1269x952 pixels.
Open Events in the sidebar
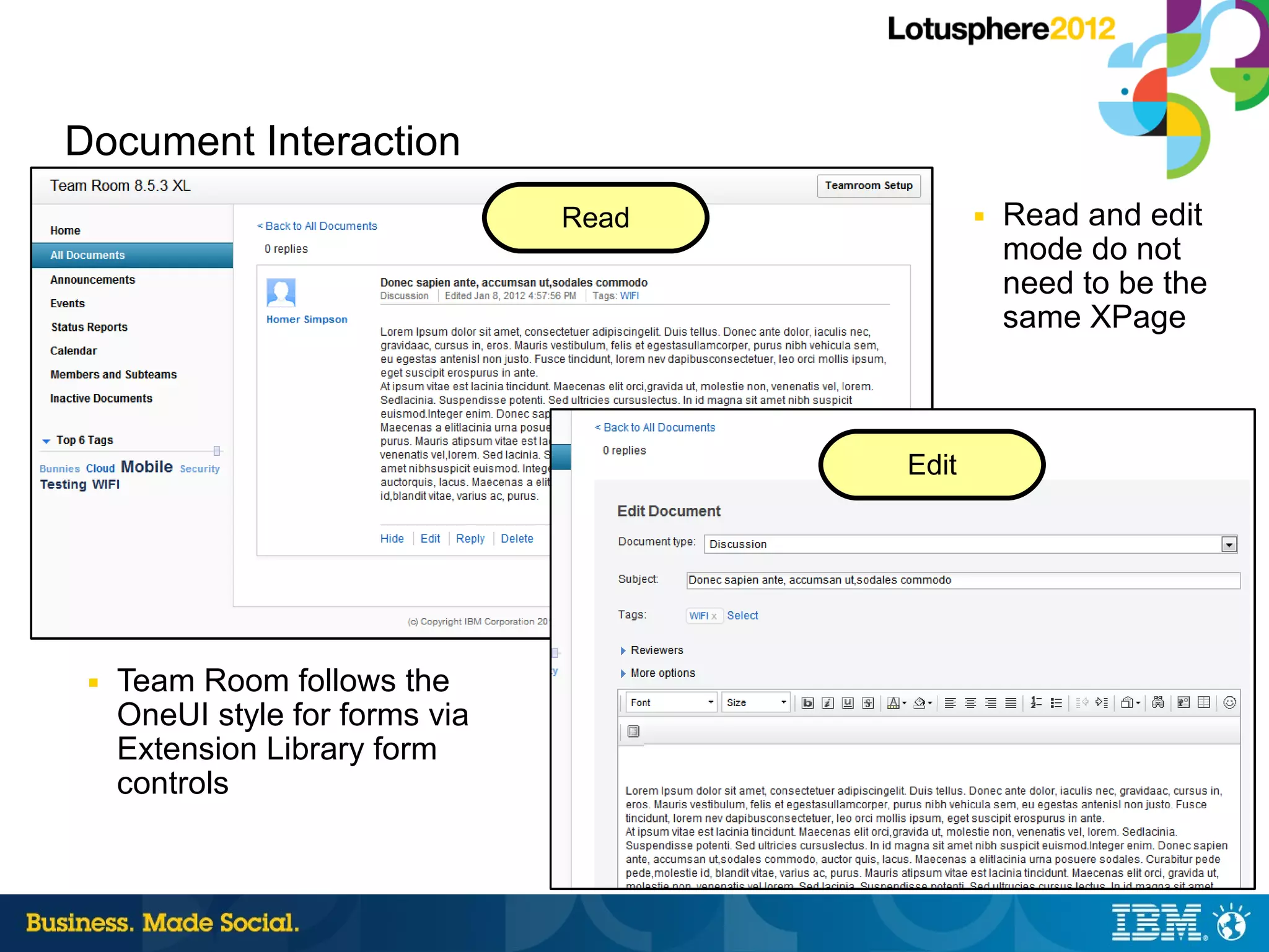click(68, 304)
